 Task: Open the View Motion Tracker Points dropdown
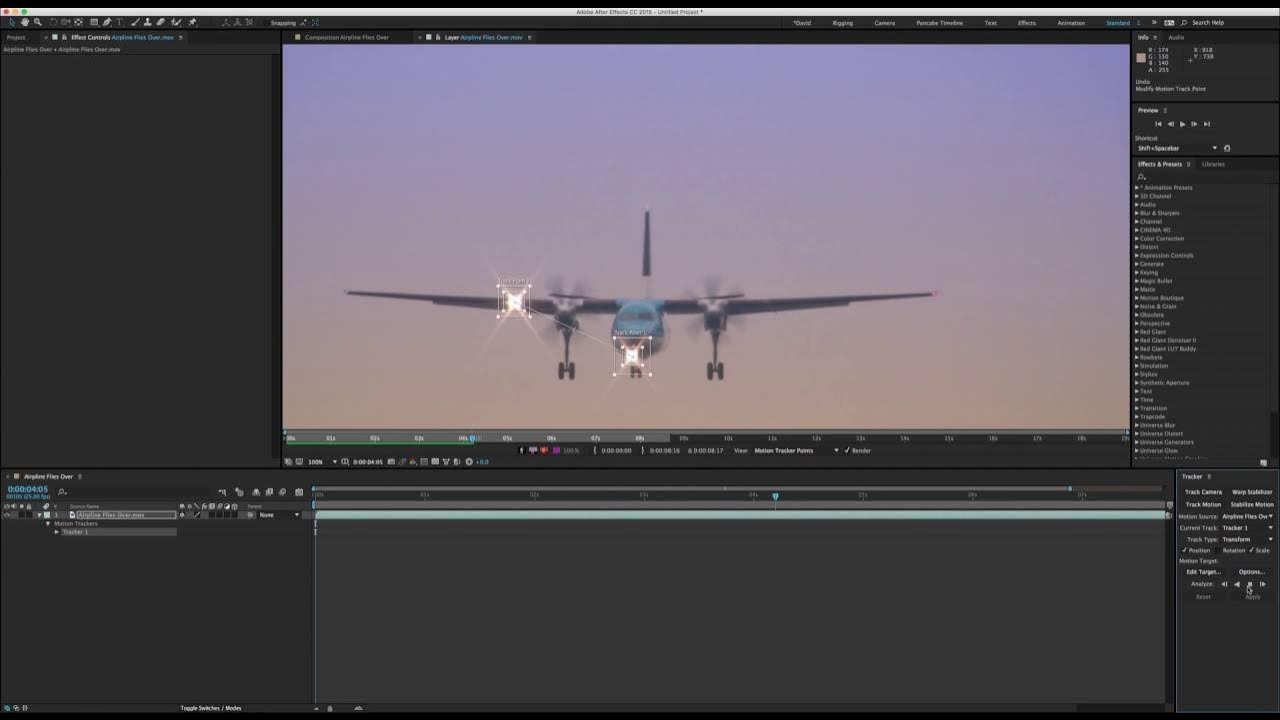click(796, 450)
